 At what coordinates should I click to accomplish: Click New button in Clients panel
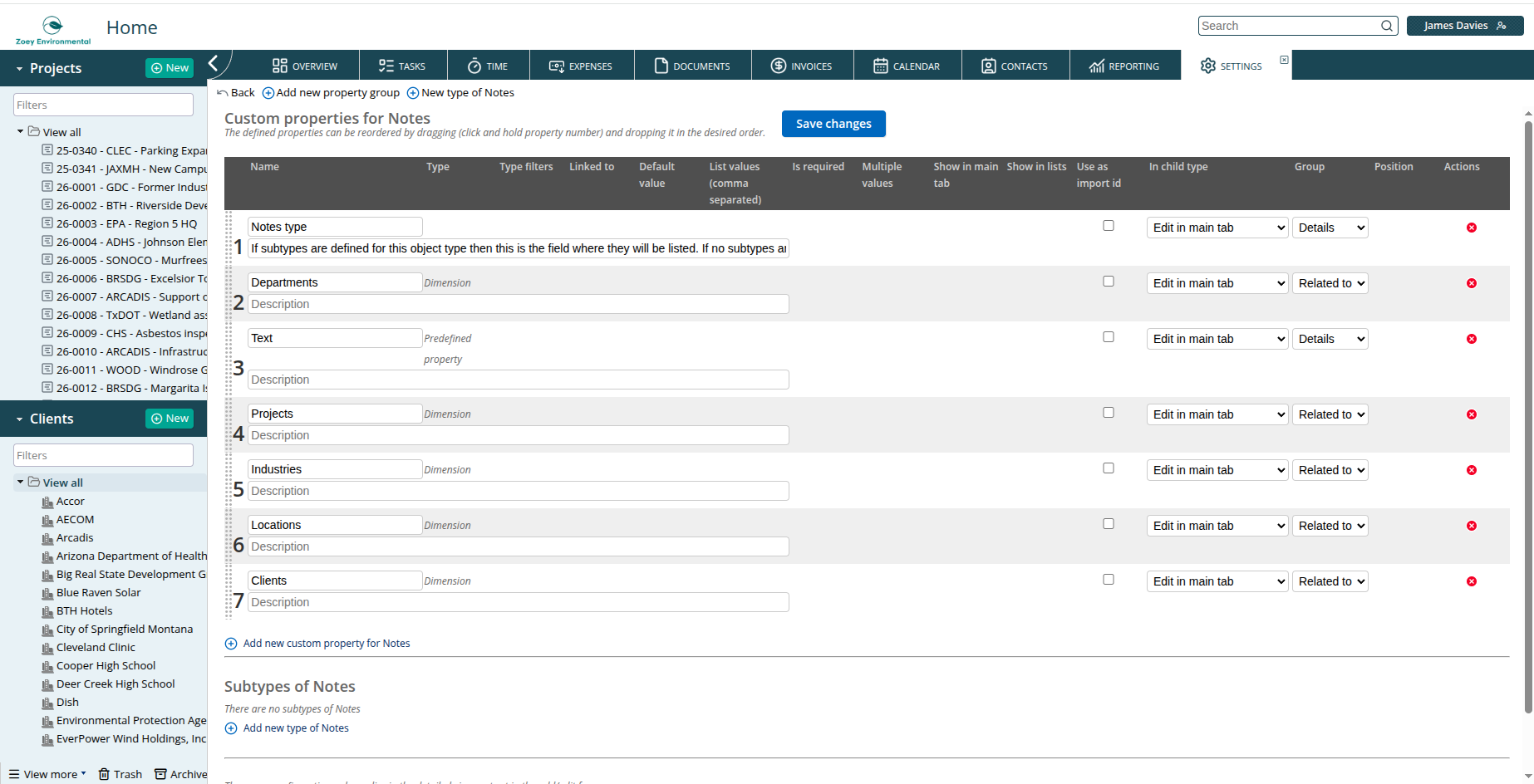point(170,419)
